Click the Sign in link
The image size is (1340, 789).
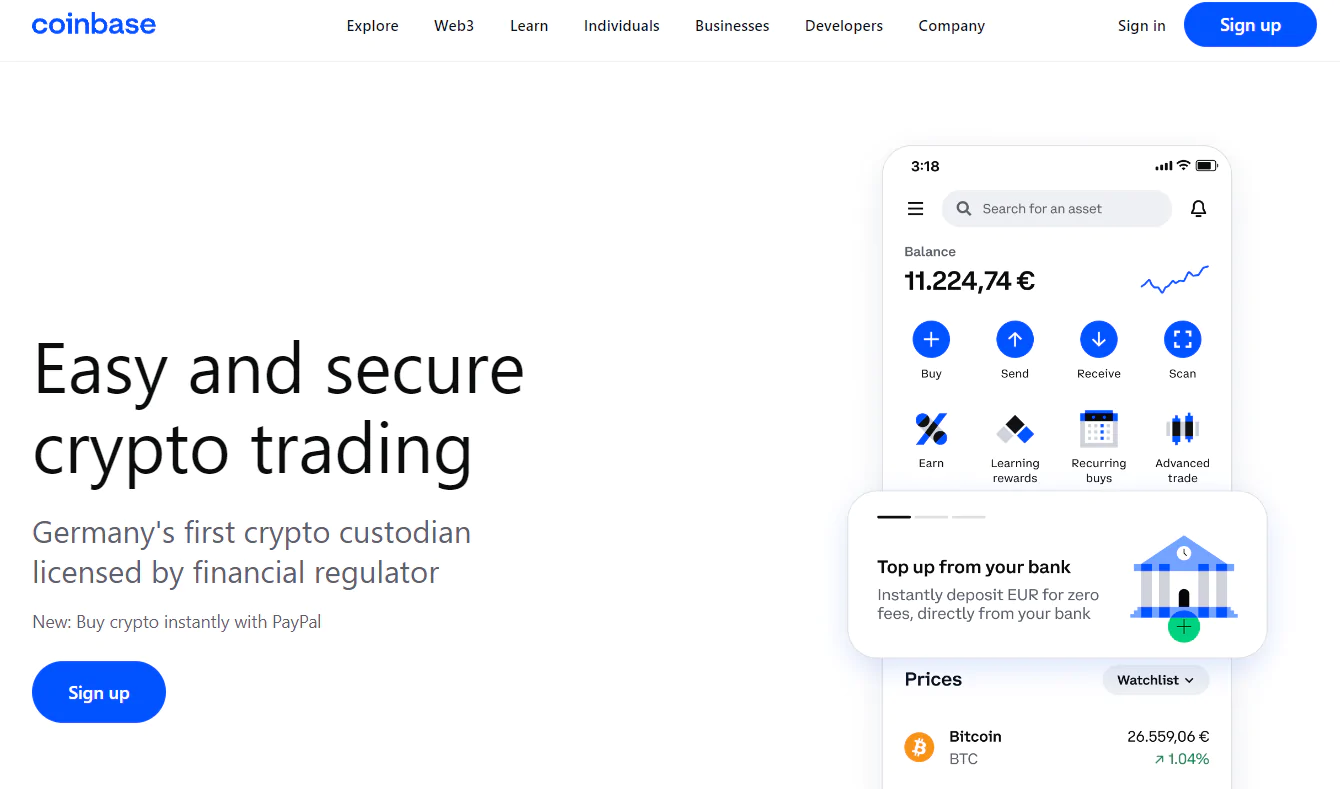[1142, 26]
